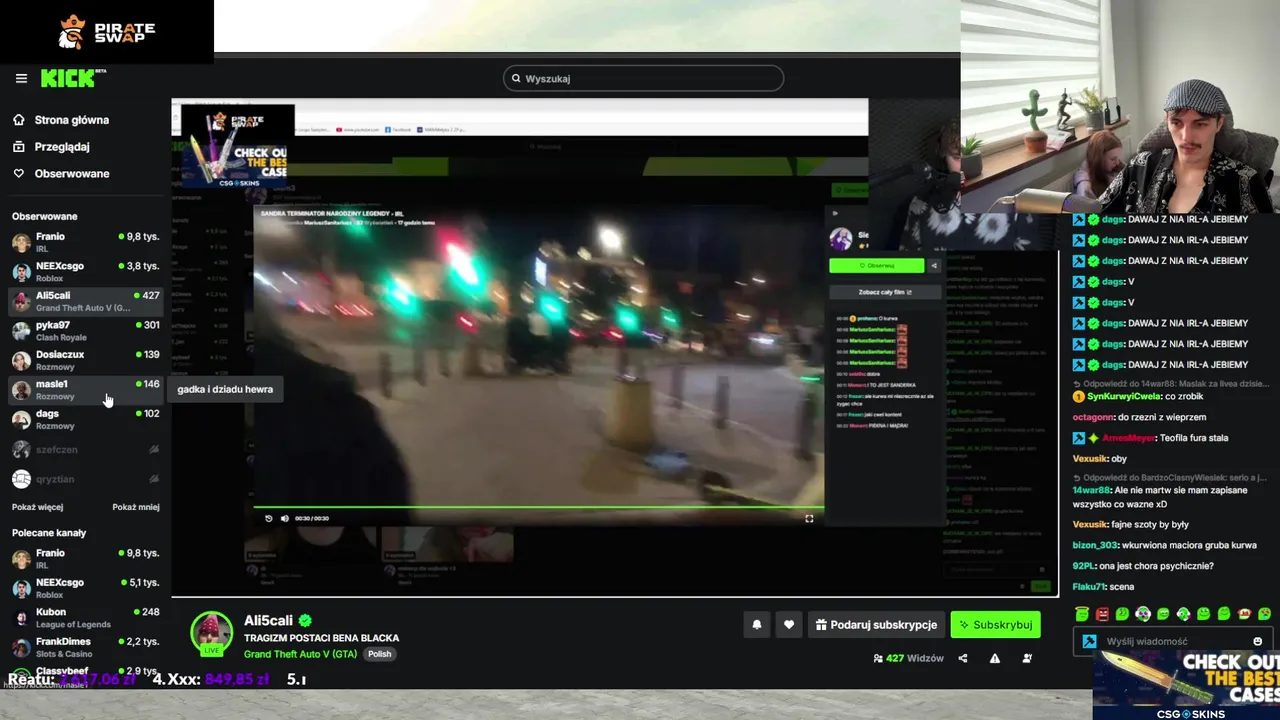Click the report warning triangle icon
The image size is (1280, 720).
(995, 658)
